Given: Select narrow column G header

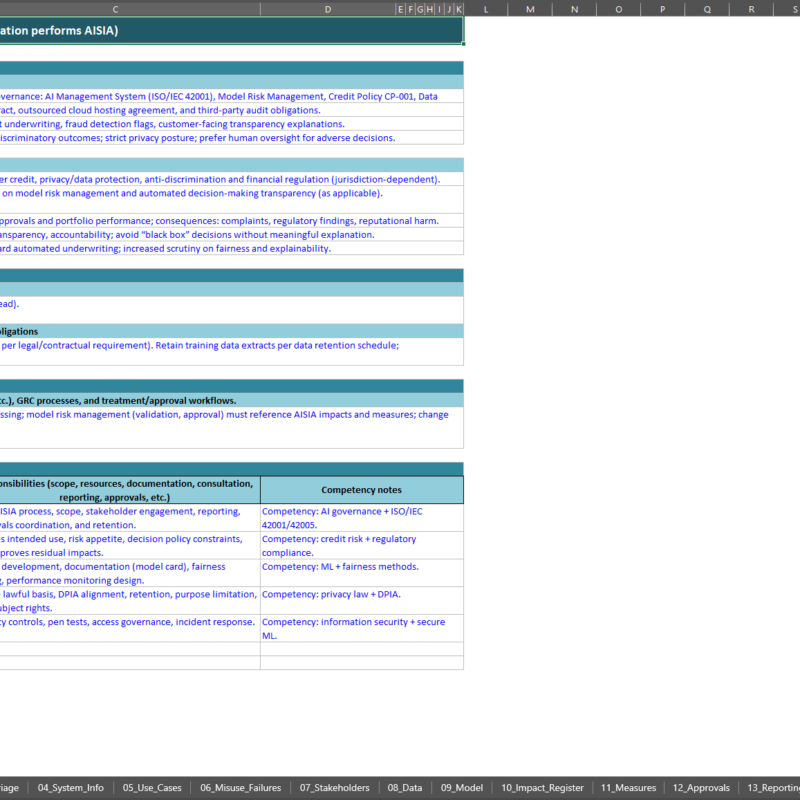Looking at the screenshot, I should click(420, 9).
